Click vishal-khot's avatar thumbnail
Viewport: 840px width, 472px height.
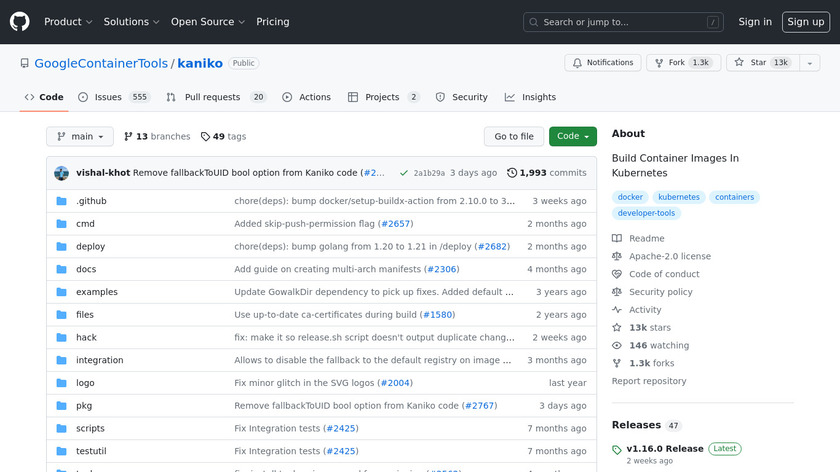click(x=62, y=173)
